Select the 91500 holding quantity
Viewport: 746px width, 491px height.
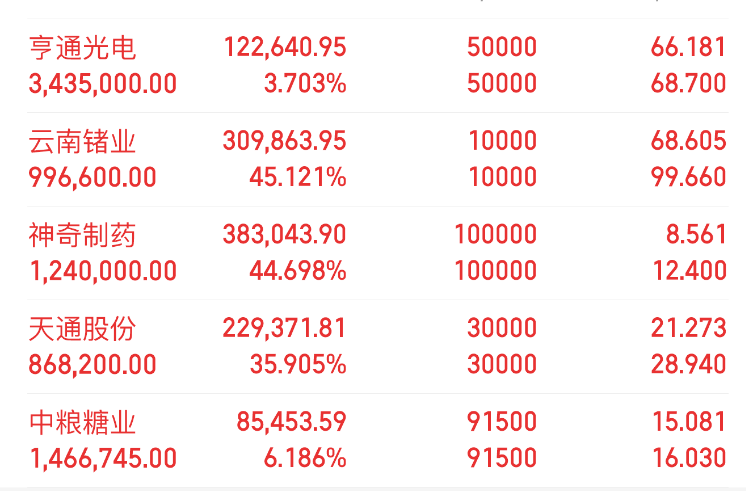[502, 422]
